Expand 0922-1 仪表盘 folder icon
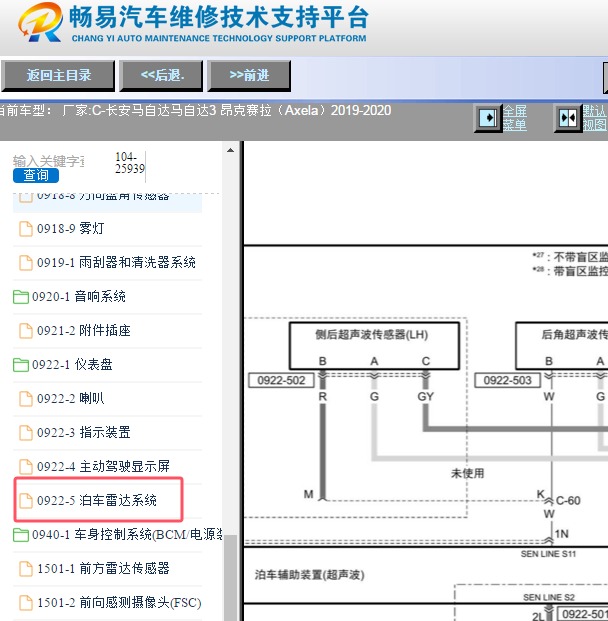This screenshot has height=621, width=608. (21, 365)
